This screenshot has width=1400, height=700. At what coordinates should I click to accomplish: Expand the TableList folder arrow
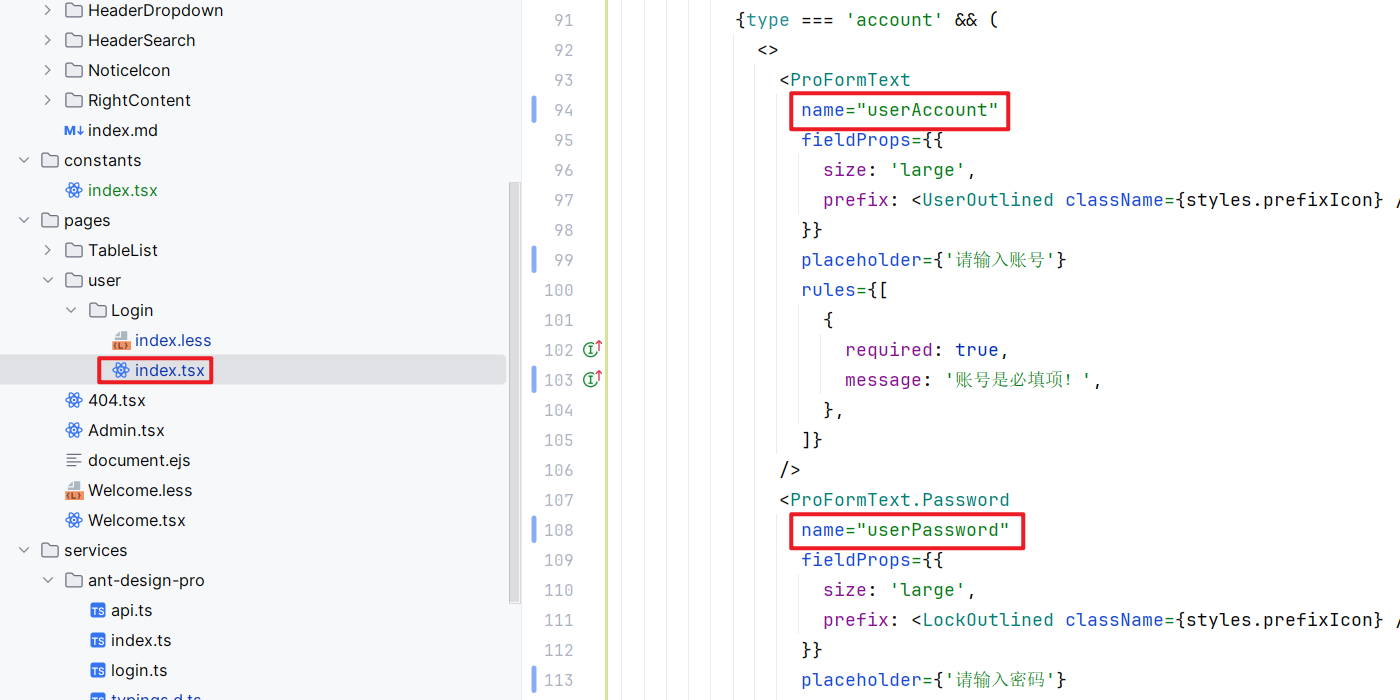(47, 250)
